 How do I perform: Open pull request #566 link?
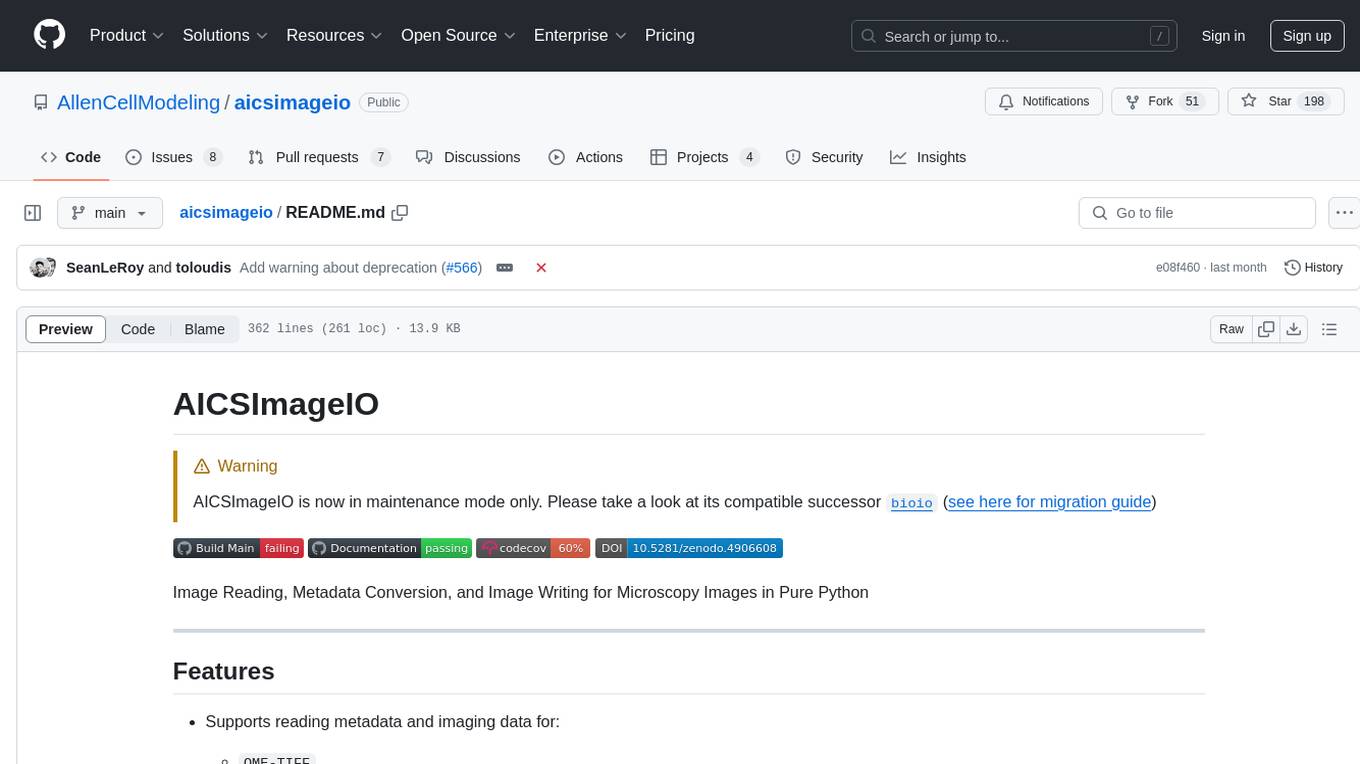462,268
